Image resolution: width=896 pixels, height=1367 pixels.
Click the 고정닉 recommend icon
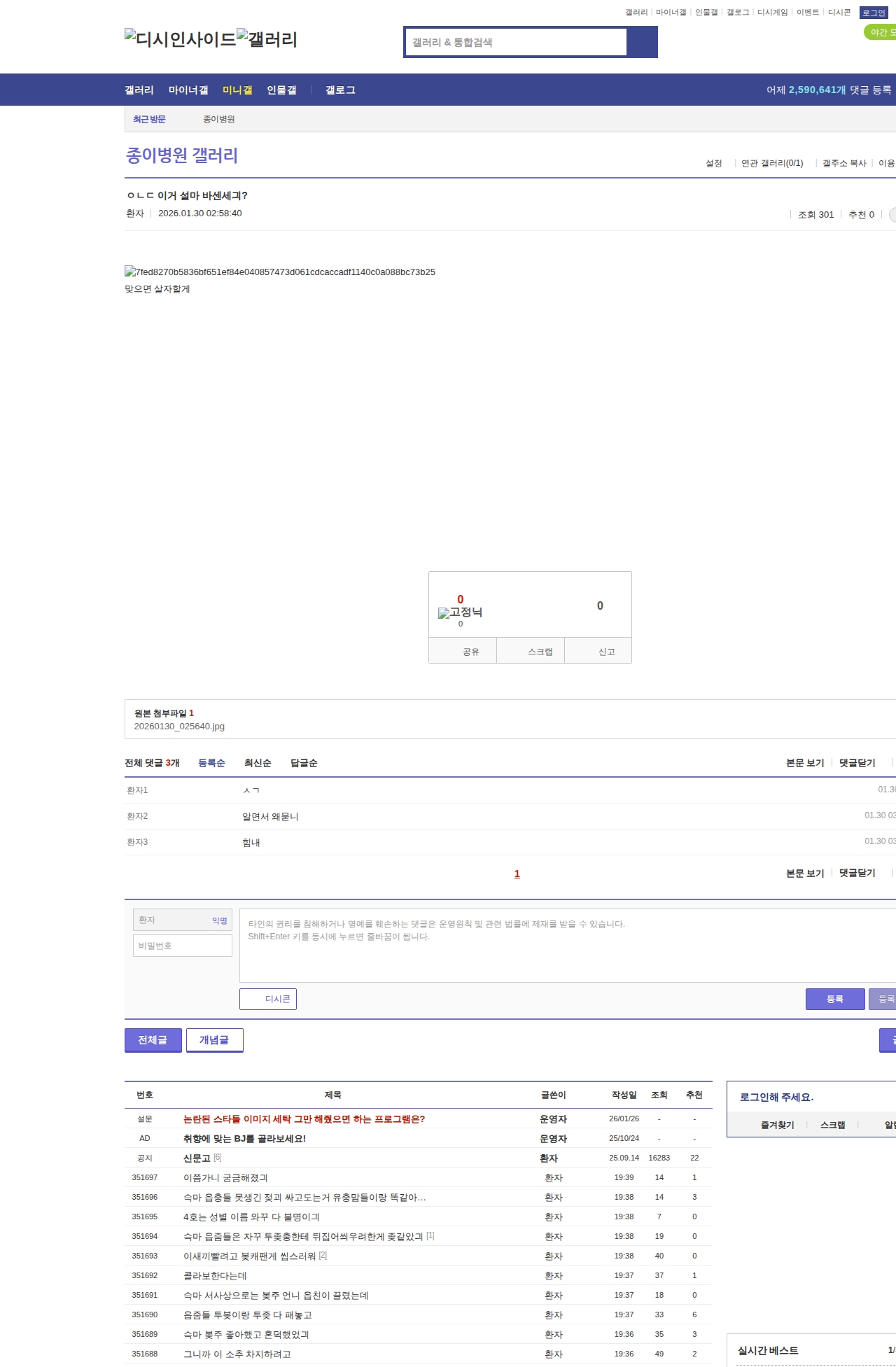tap(460, 612)
